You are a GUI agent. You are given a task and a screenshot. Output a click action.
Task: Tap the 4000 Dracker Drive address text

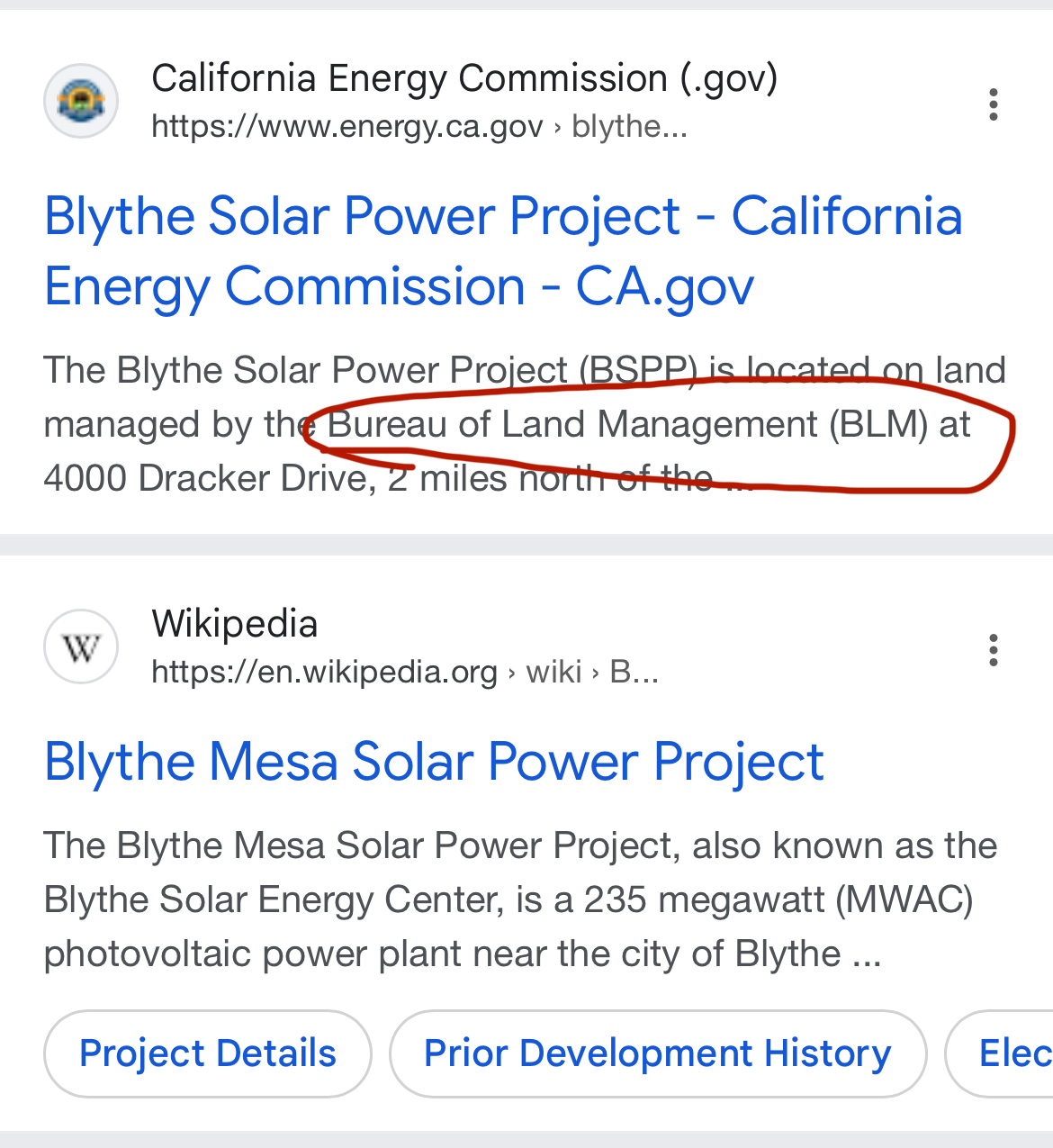point(210,478)
